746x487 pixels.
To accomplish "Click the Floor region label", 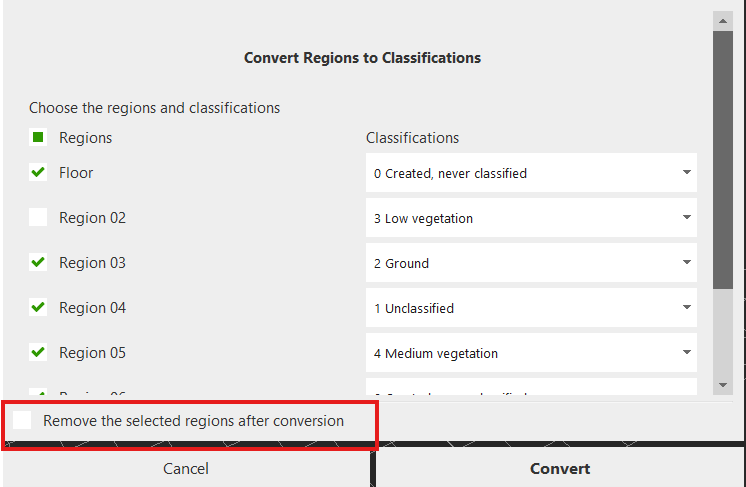I will 76,173.
